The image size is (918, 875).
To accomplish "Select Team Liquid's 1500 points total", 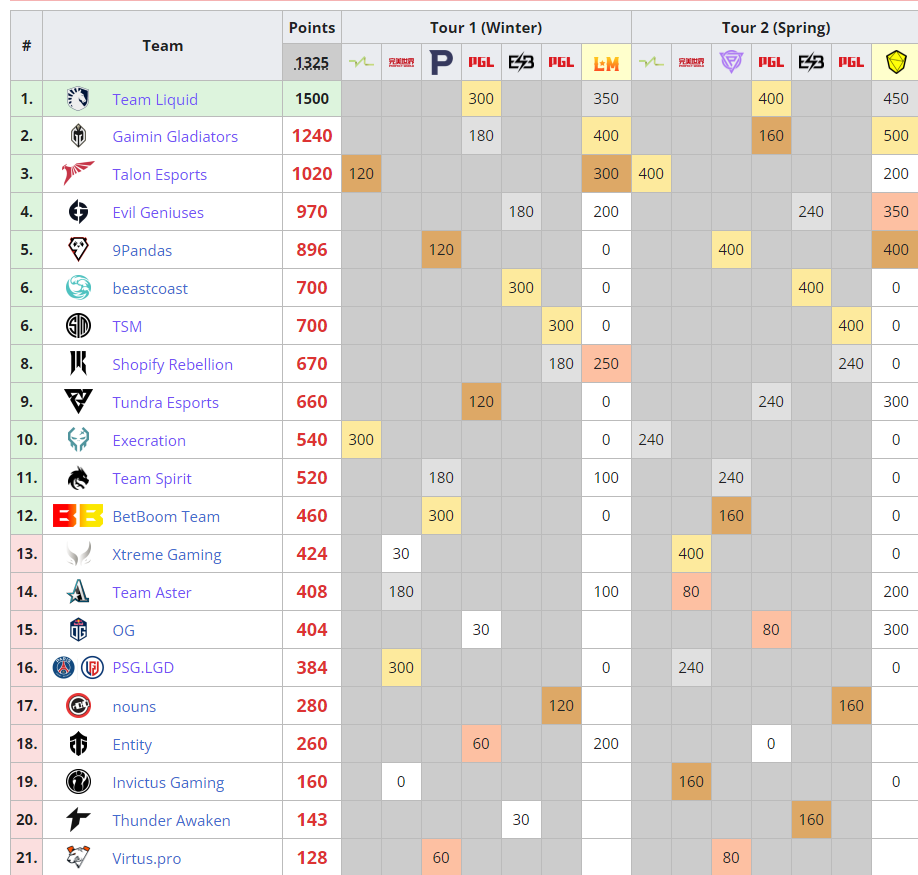I will coord(312,99).
